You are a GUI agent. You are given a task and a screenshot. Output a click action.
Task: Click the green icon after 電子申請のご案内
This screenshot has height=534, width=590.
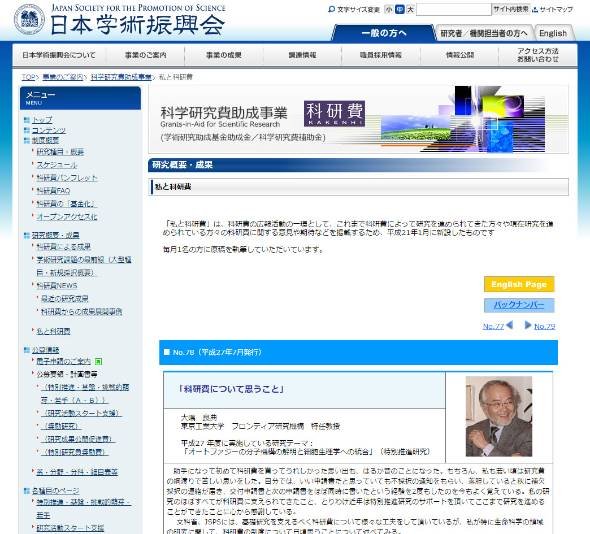pos(98,361)
